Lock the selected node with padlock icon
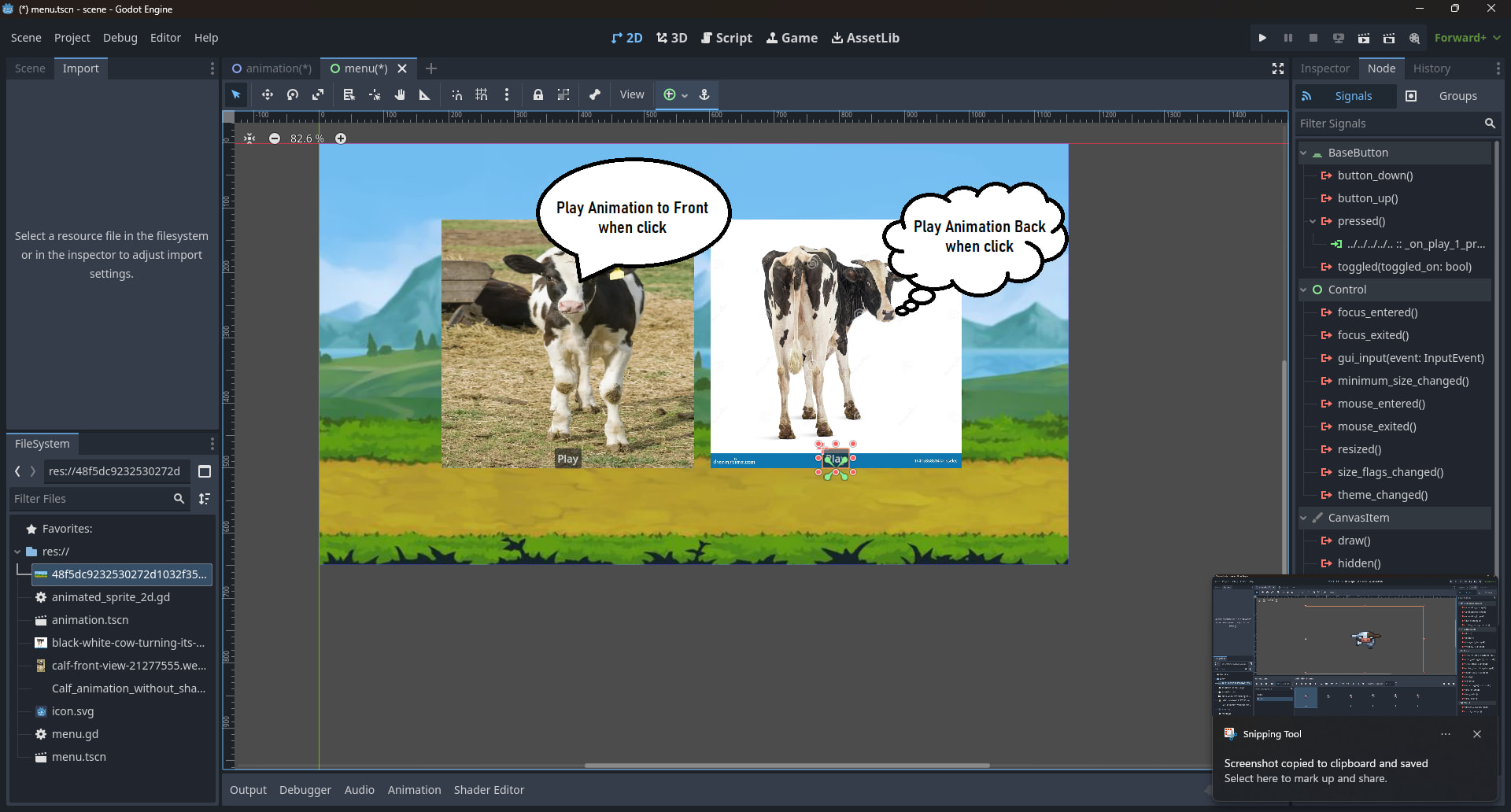Screen dimensions: 1511x812 [538, 94]
